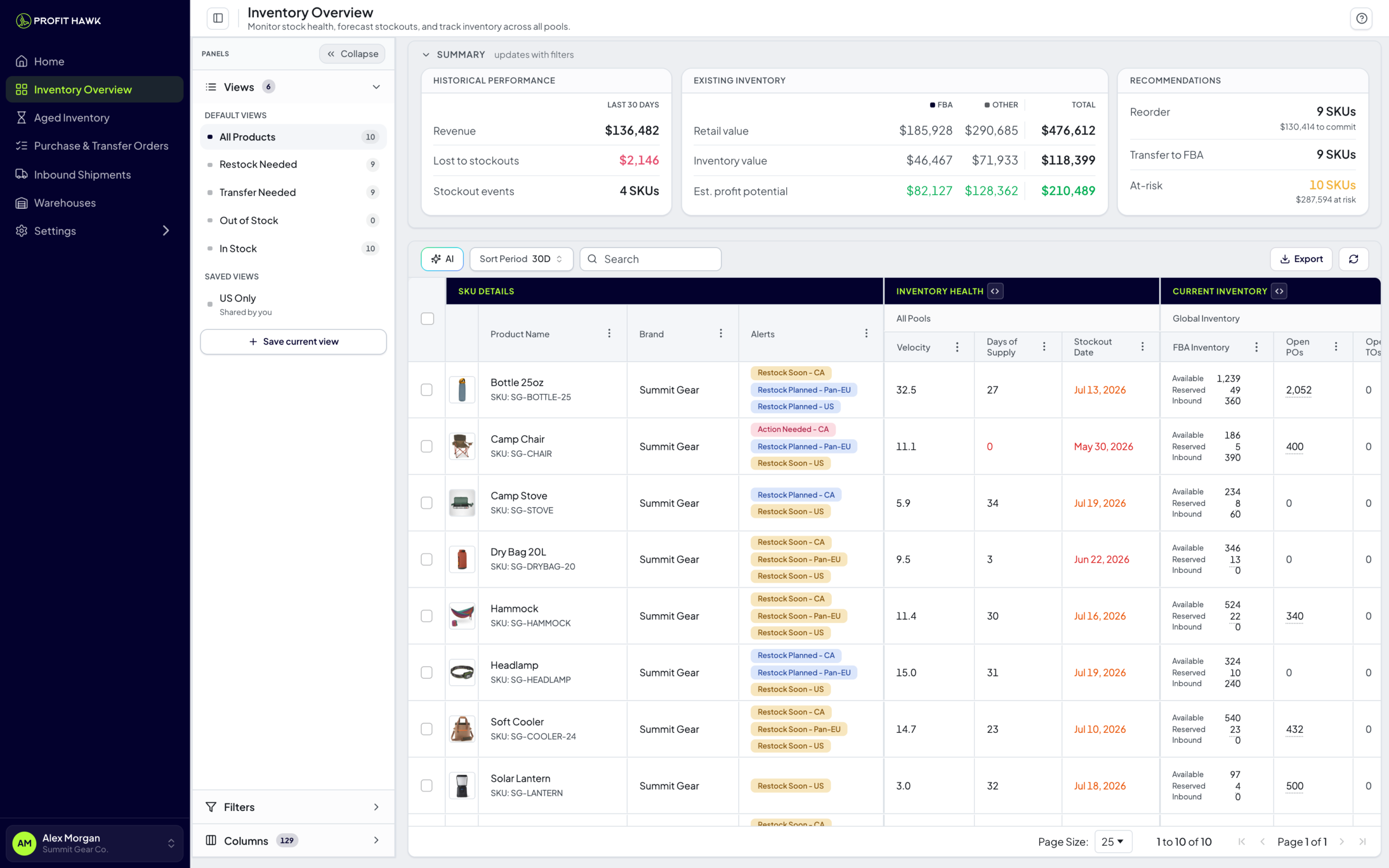Open the US Only saved view
Screen dimensions: 1389x868
click(x=294, y=304)
